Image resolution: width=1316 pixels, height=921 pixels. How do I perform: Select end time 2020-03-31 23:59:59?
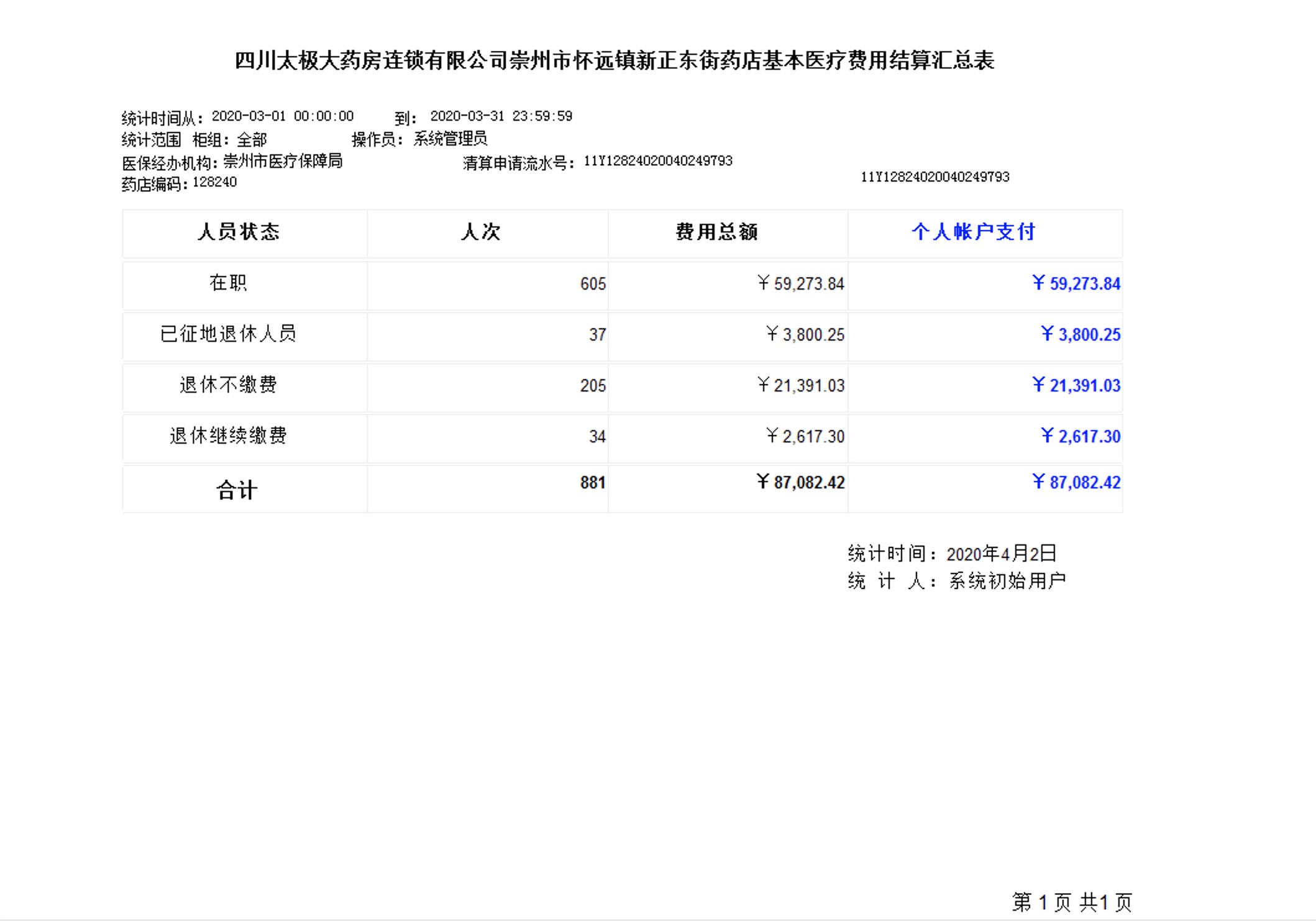pyautogui.click(x=501, y=116)
